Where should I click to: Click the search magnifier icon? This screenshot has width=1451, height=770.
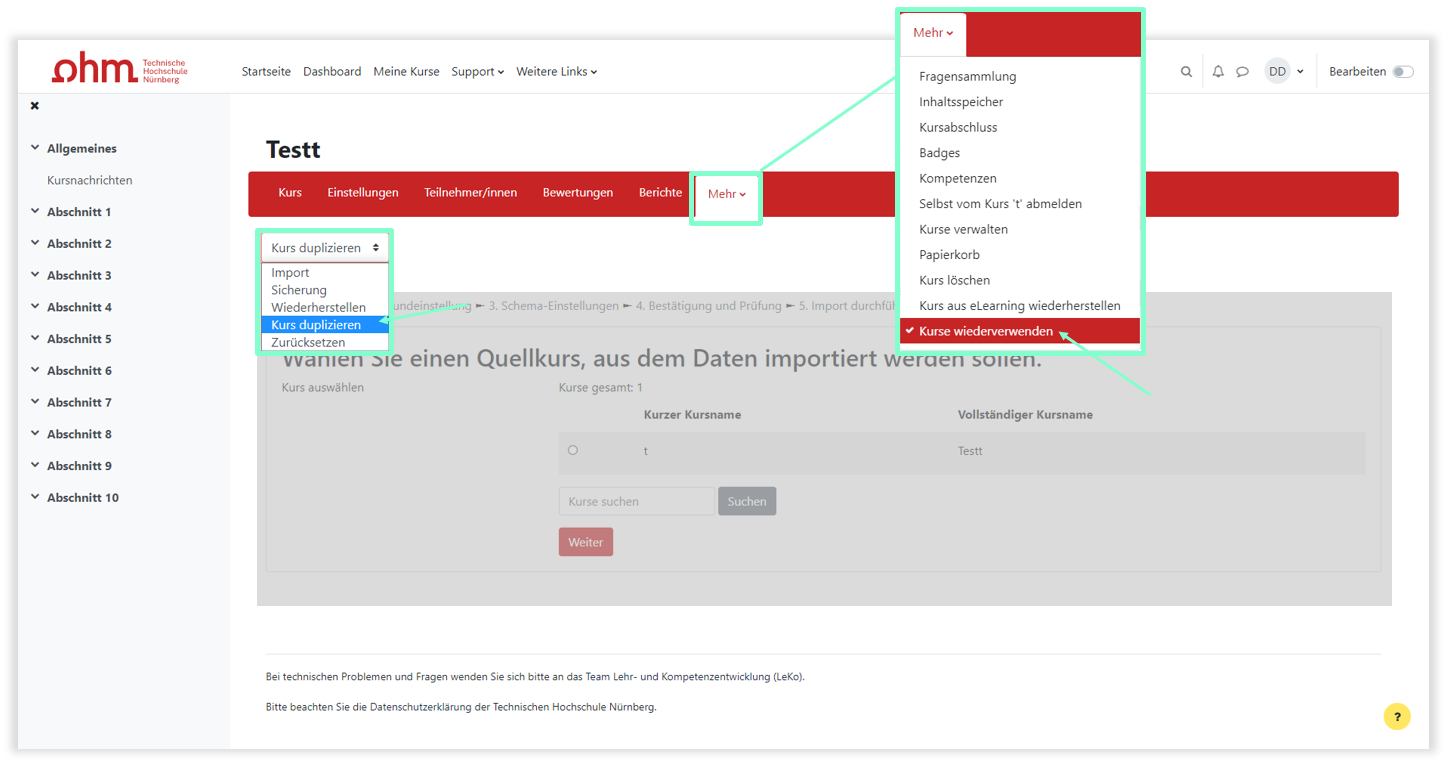coord(1186,72)
